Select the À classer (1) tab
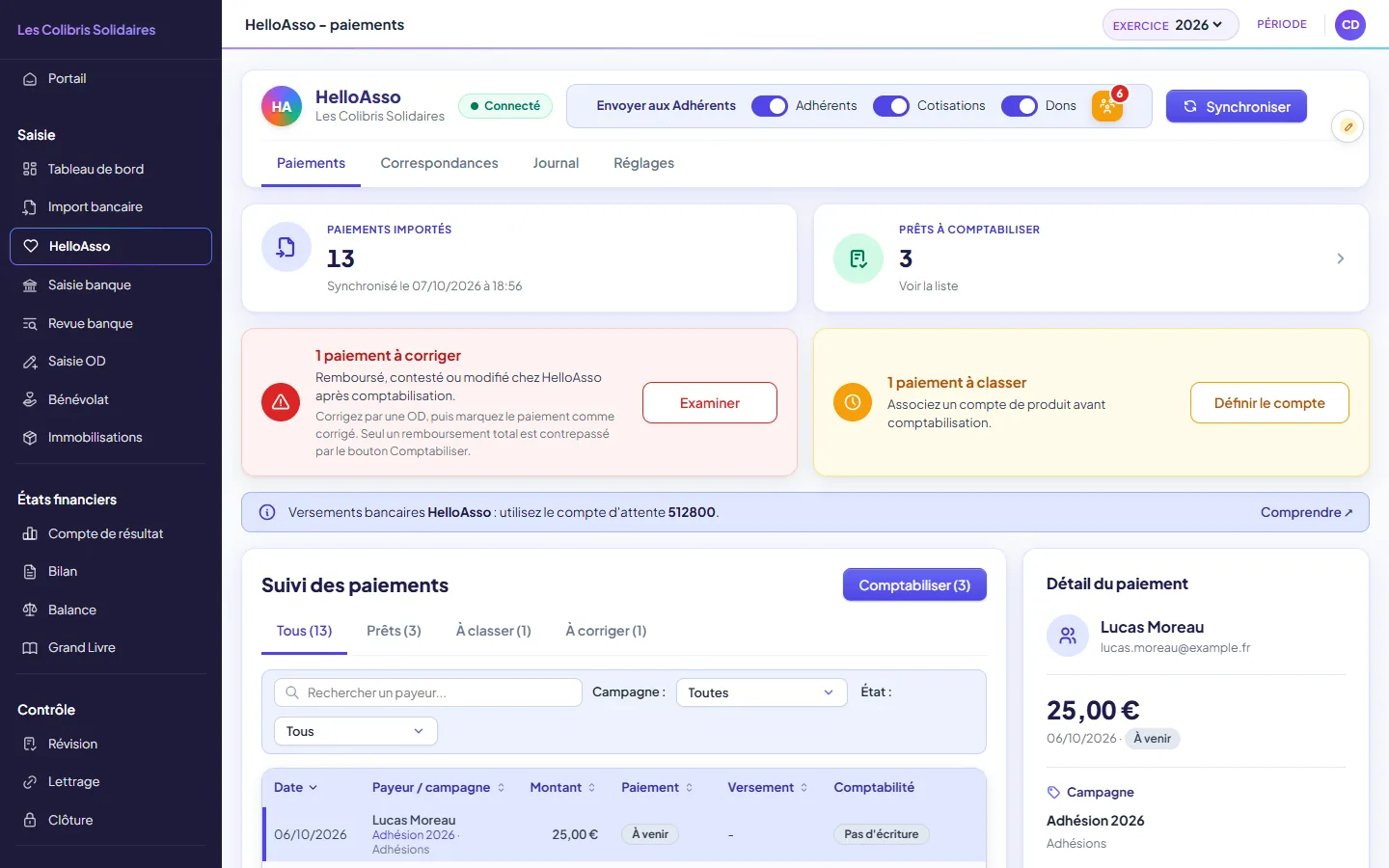 point(493,631)
